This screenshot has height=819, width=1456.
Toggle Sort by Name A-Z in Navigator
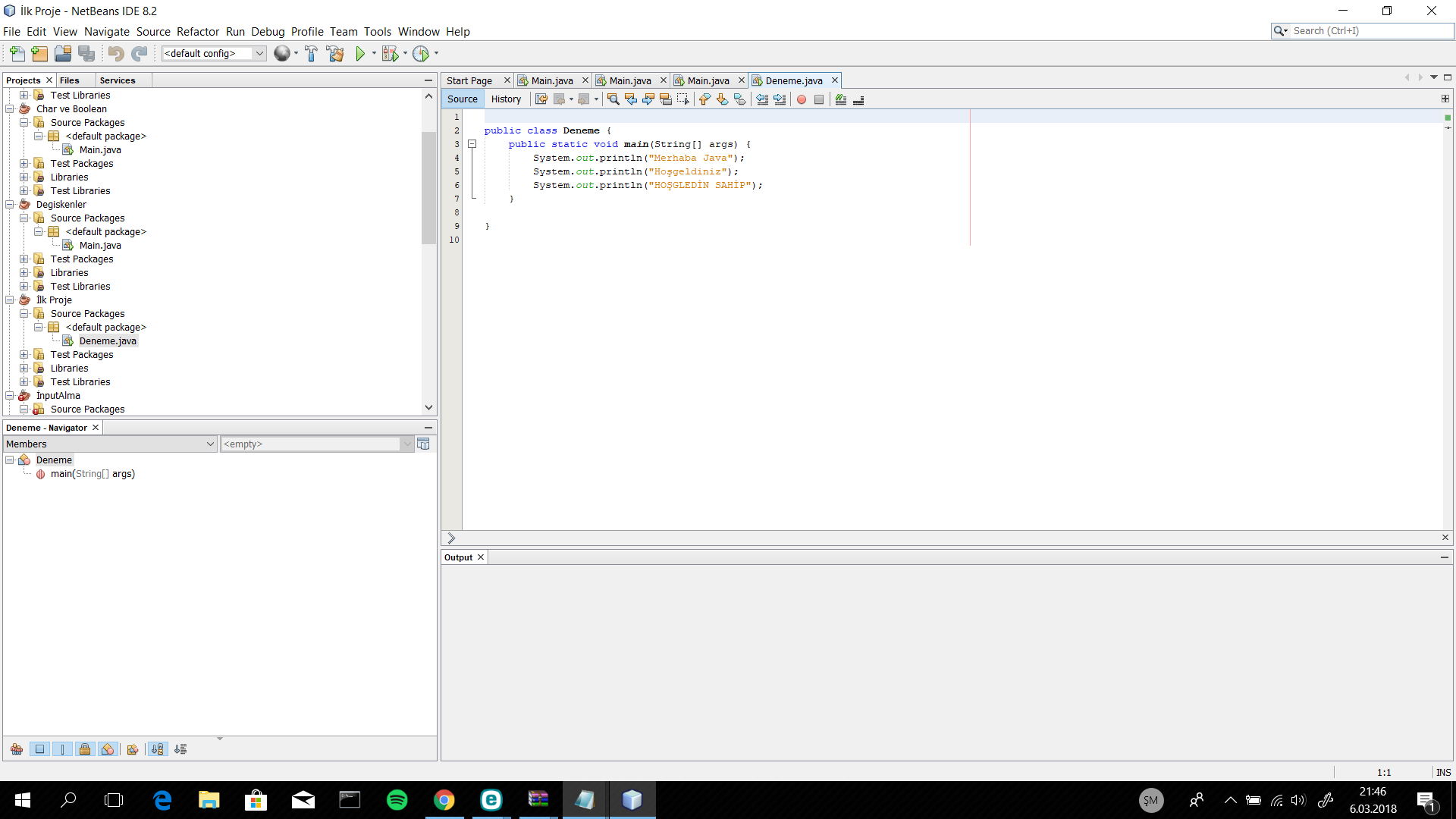(x=157, y=749)
